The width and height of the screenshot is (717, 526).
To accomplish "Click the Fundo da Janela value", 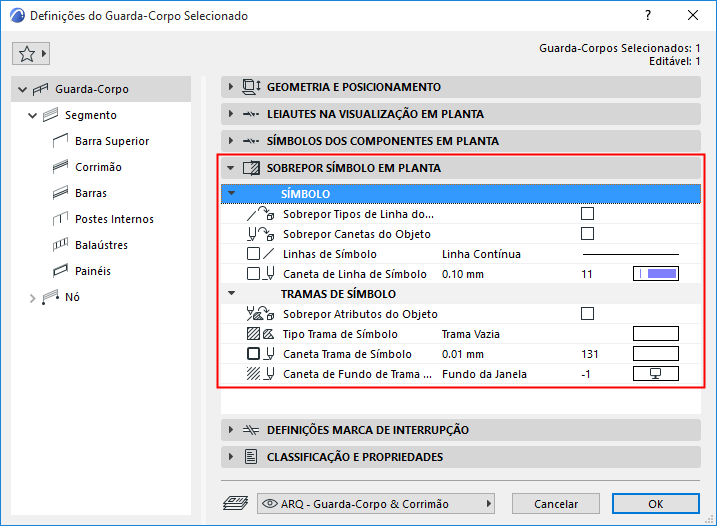I will 484,374.
